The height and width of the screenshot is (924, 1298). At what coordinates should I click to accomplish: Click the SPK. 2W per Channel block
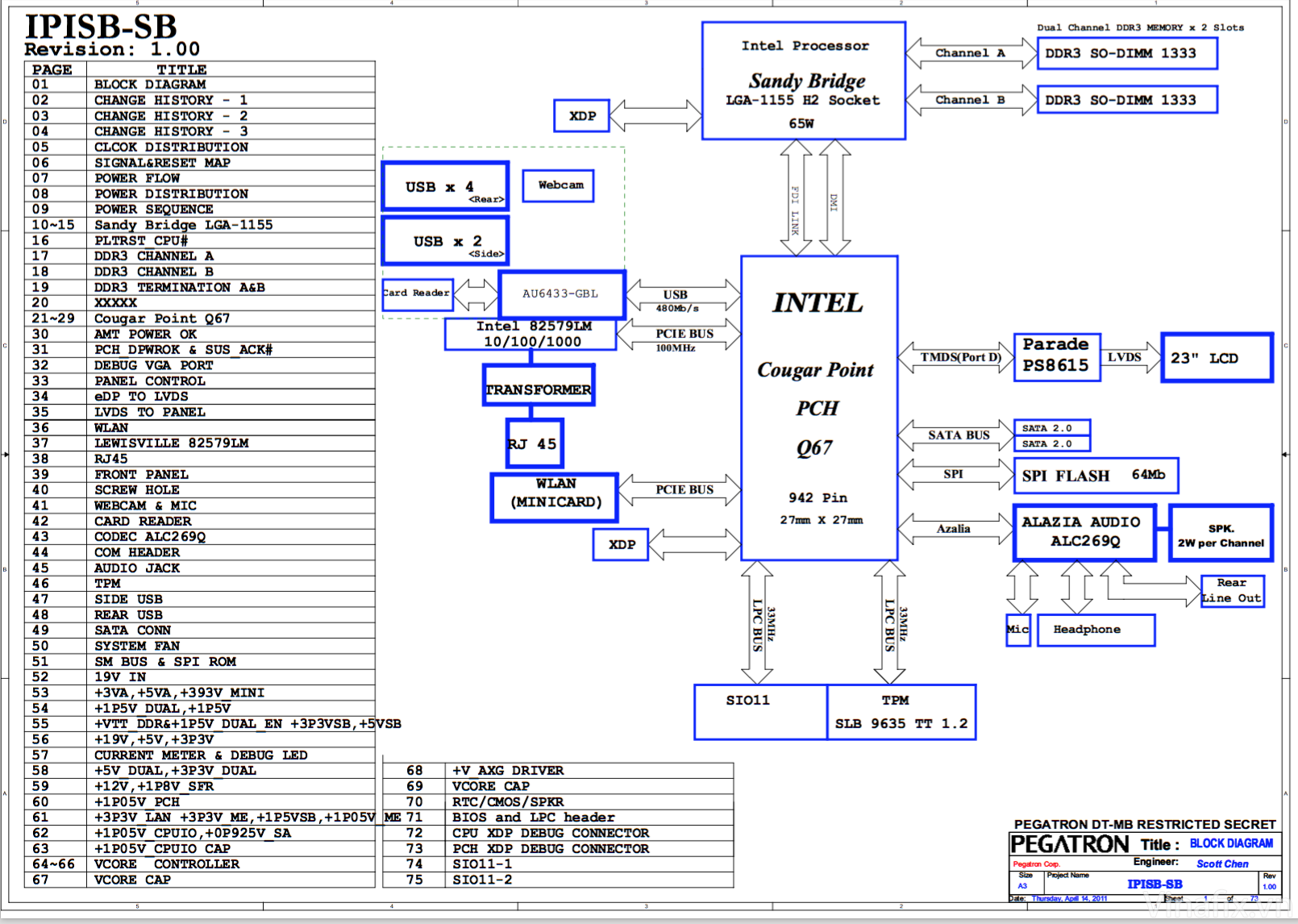[x=1221, y=532]
